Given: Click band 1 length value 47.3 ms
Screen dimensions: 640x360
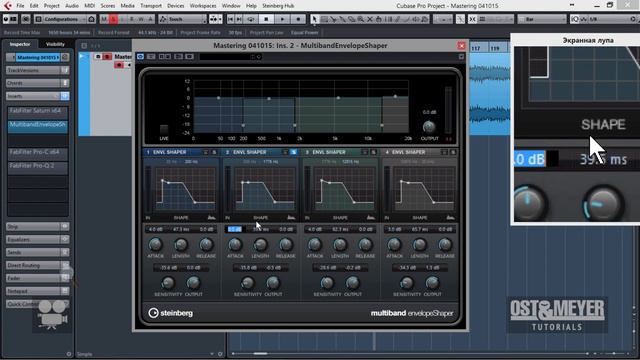Looking at the screenshot, I should pyautogui.click(x=181, y=229).
